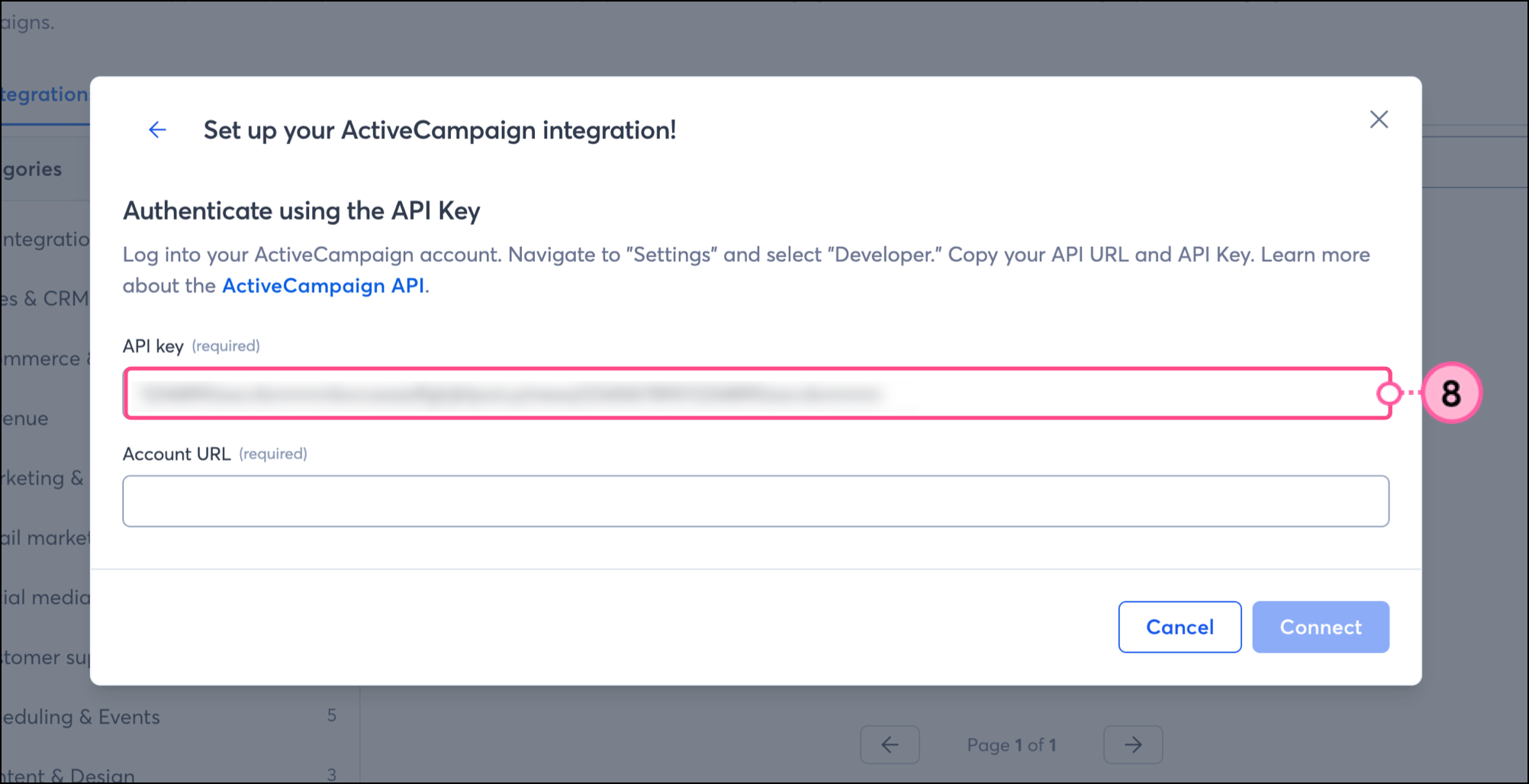Close the ActiveCampaign integration dialog
The width and height of the screenshot is (1529, 784).
[1379, 120]
